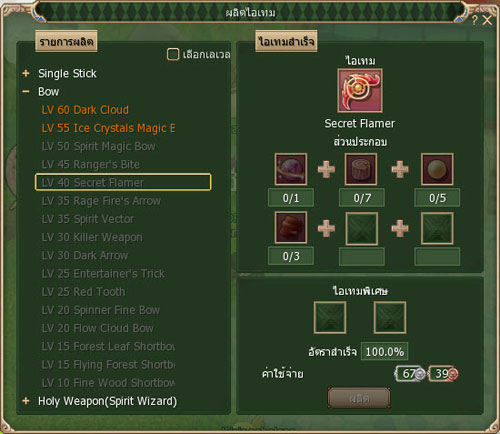The height and width of the screenshot is (434, 500).
Task: Click the ผลิต craft button
Action: tap(359, 398)
